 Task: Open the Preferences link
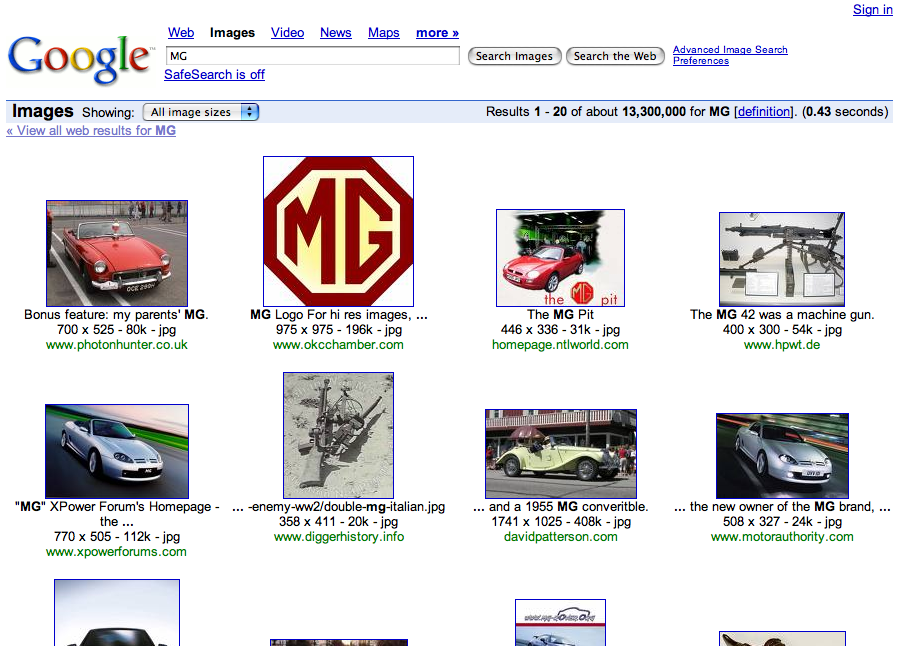[x=701, y=61]
